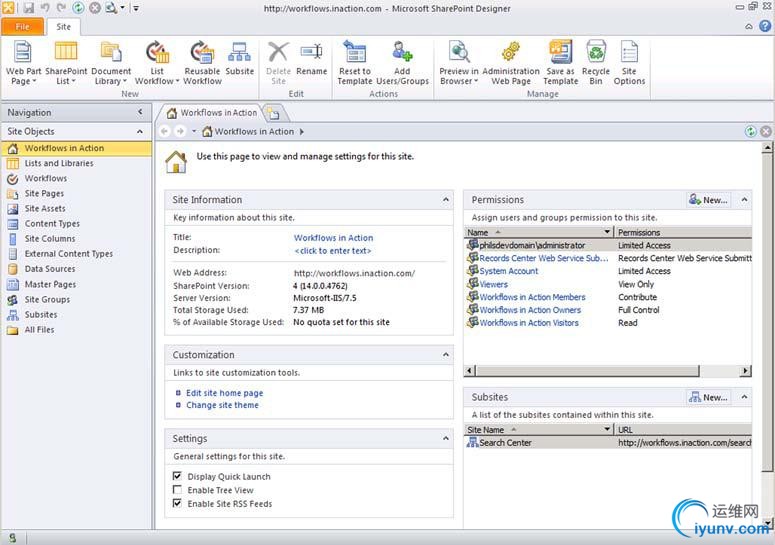Screen dimensions: 775x545
Task: Open Site Columns
Action: (77, 239)
